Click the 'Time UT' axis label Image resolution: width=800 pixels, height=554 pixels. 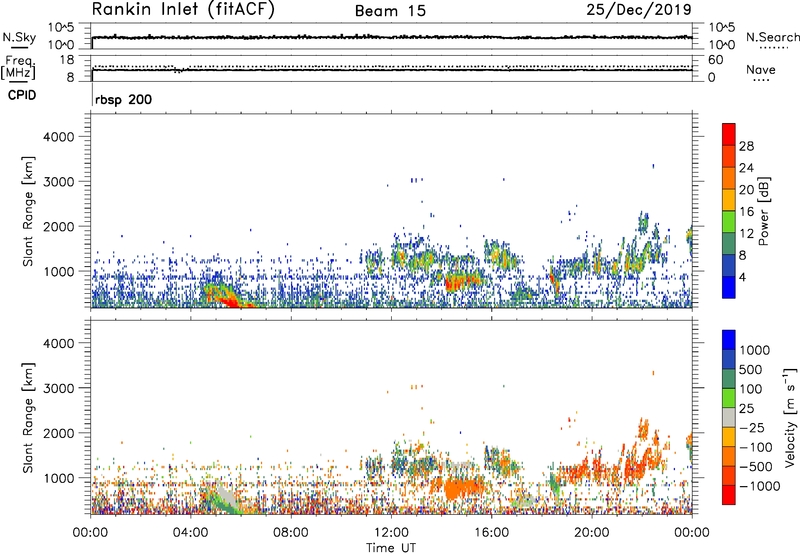coord(391,548)
